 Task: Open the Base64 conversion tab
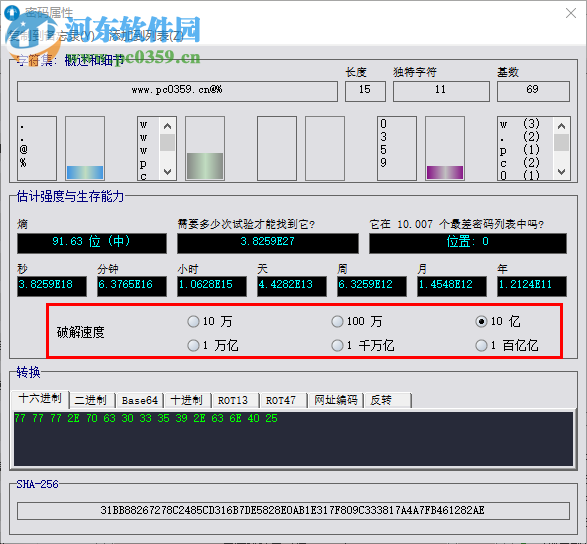[x=140, y=400]
